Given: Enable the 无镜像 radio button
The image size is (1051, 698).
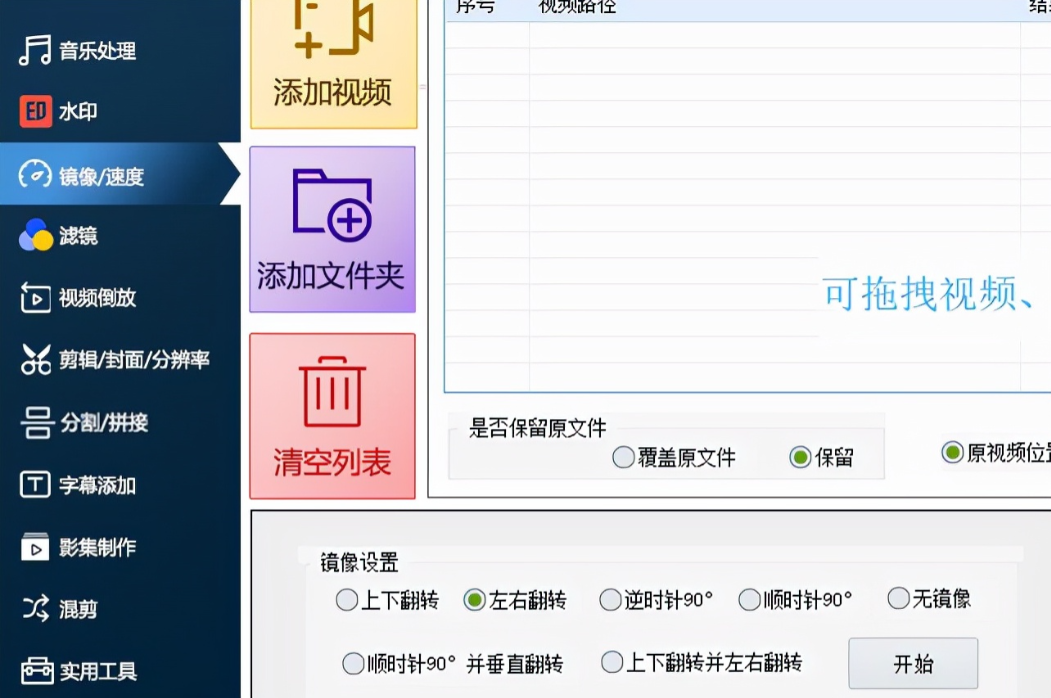Looking at the screenshot, I should [898, 598].
